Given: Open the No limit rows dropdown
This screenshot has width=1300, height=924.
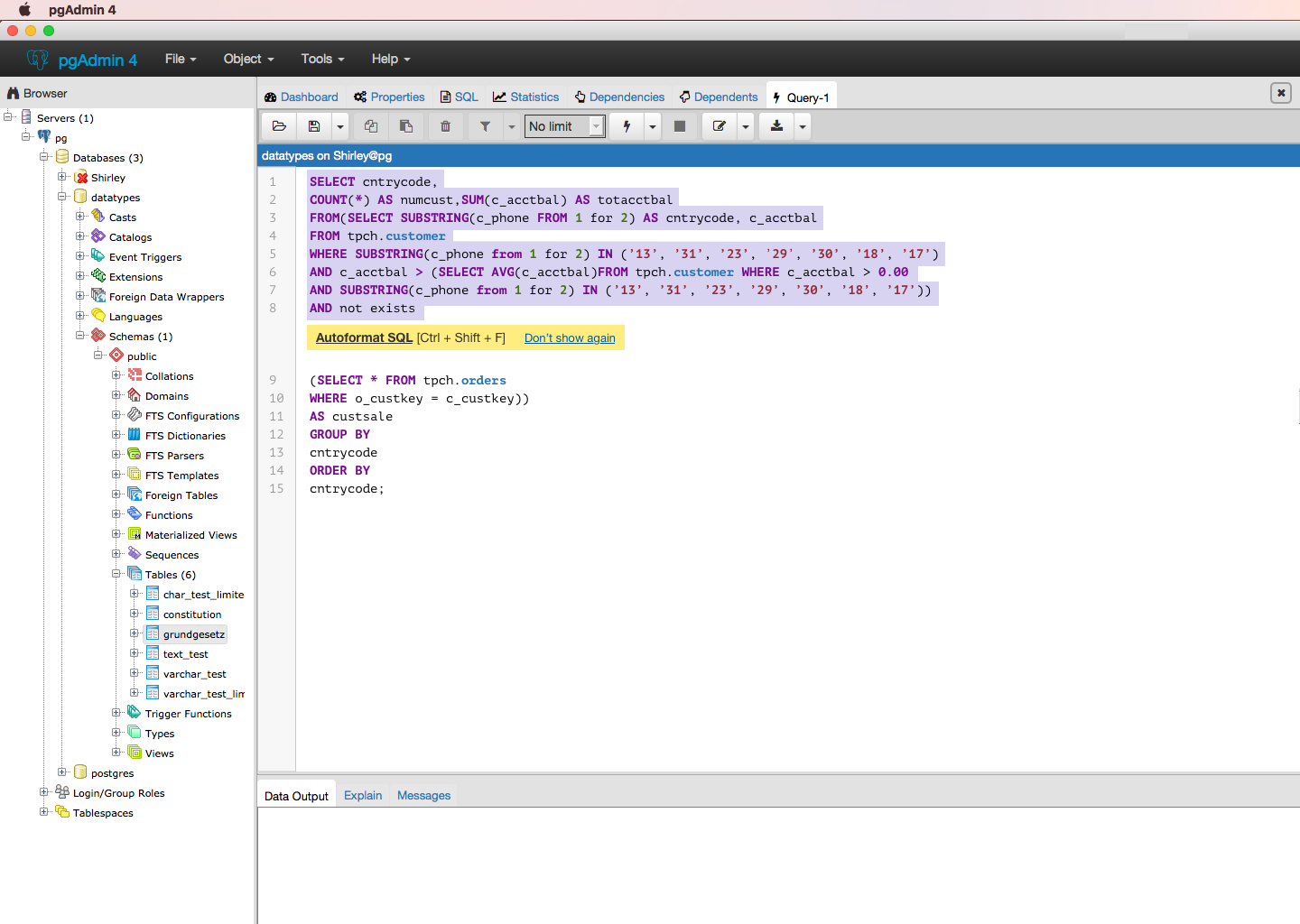Looking at the screenshot, I should point(564,126).
